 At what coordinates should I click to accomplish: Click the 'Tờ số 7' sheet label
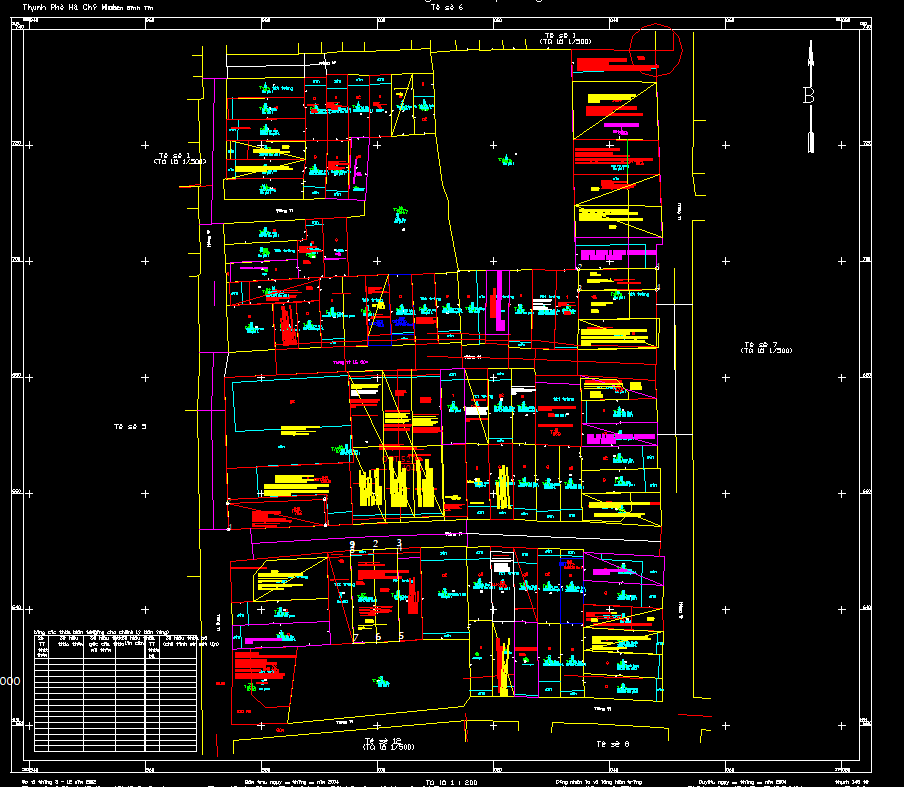(x=767, y=345)
